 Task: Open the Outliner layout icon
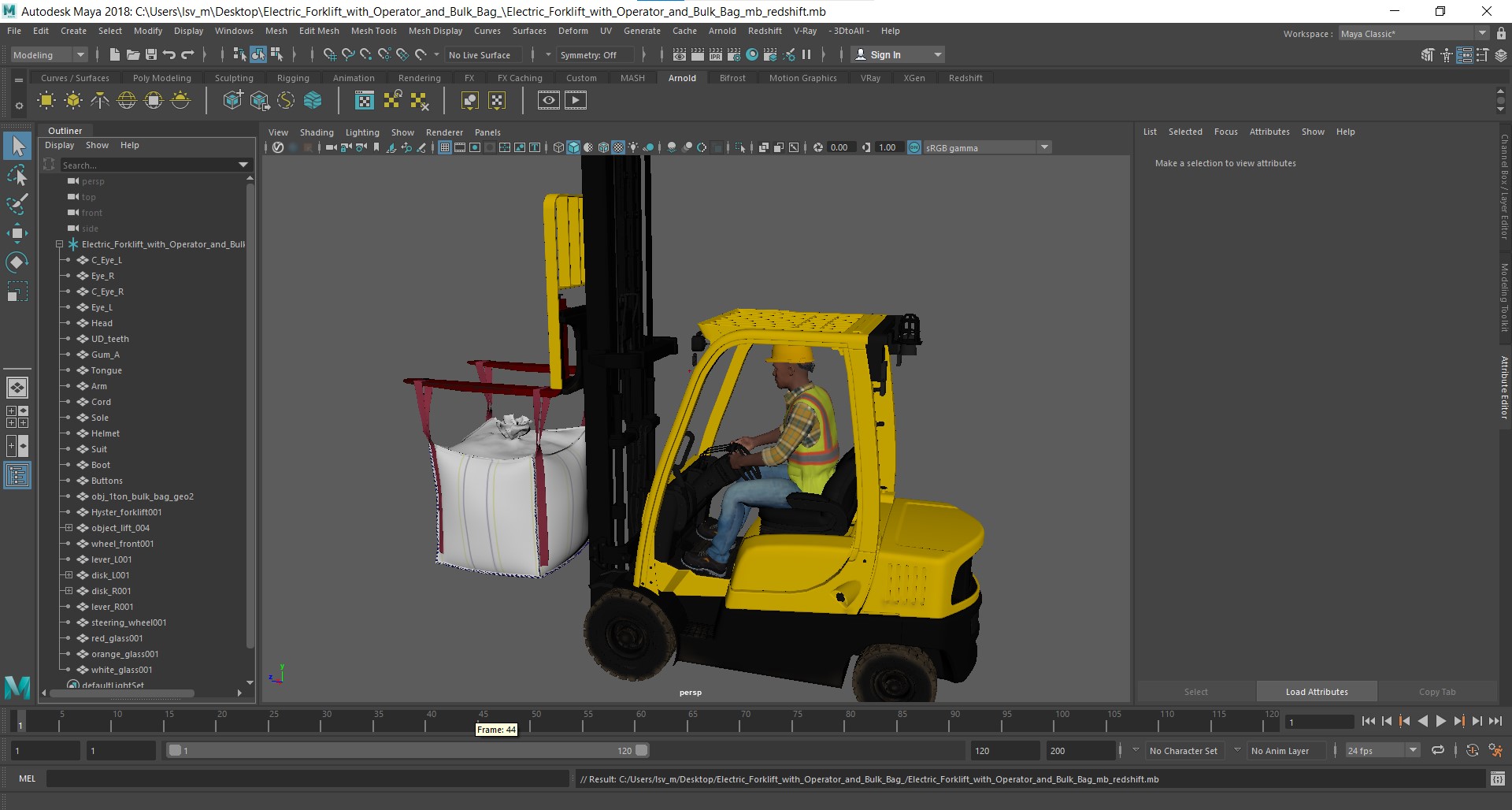pos(17,475)
